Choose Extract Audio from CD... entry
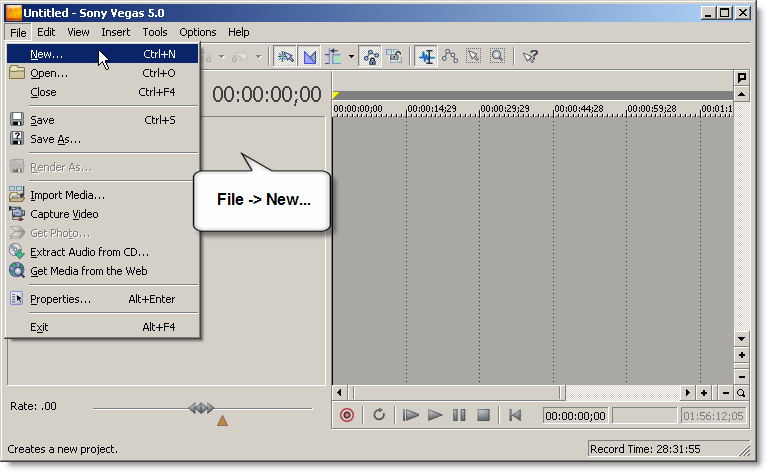The width and height of the screenshot is (767, 472). point(102,252)
